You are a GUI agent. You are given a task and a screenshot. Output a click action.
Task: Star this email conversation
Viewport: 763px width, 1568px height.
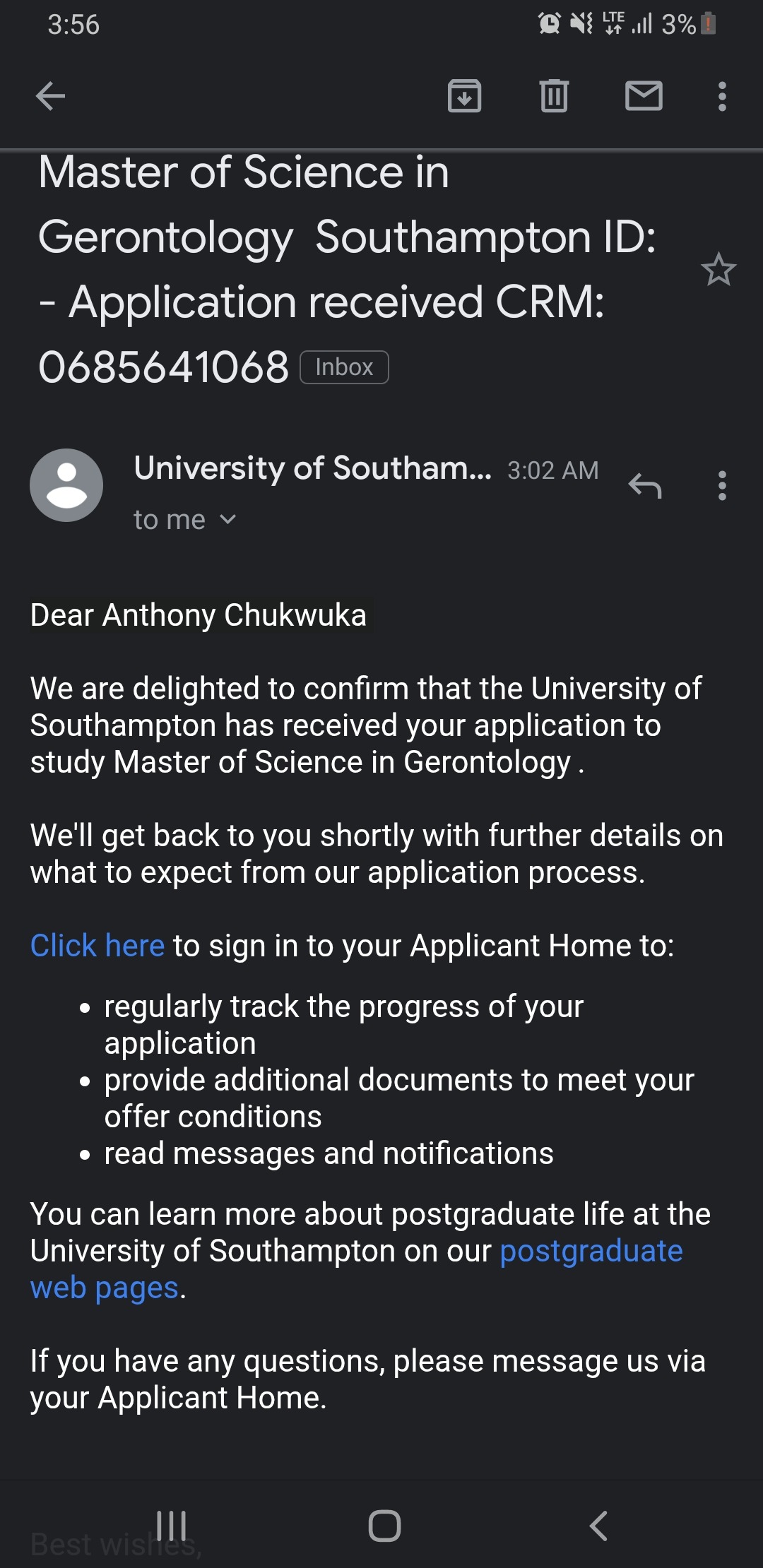tap(718, 270)
